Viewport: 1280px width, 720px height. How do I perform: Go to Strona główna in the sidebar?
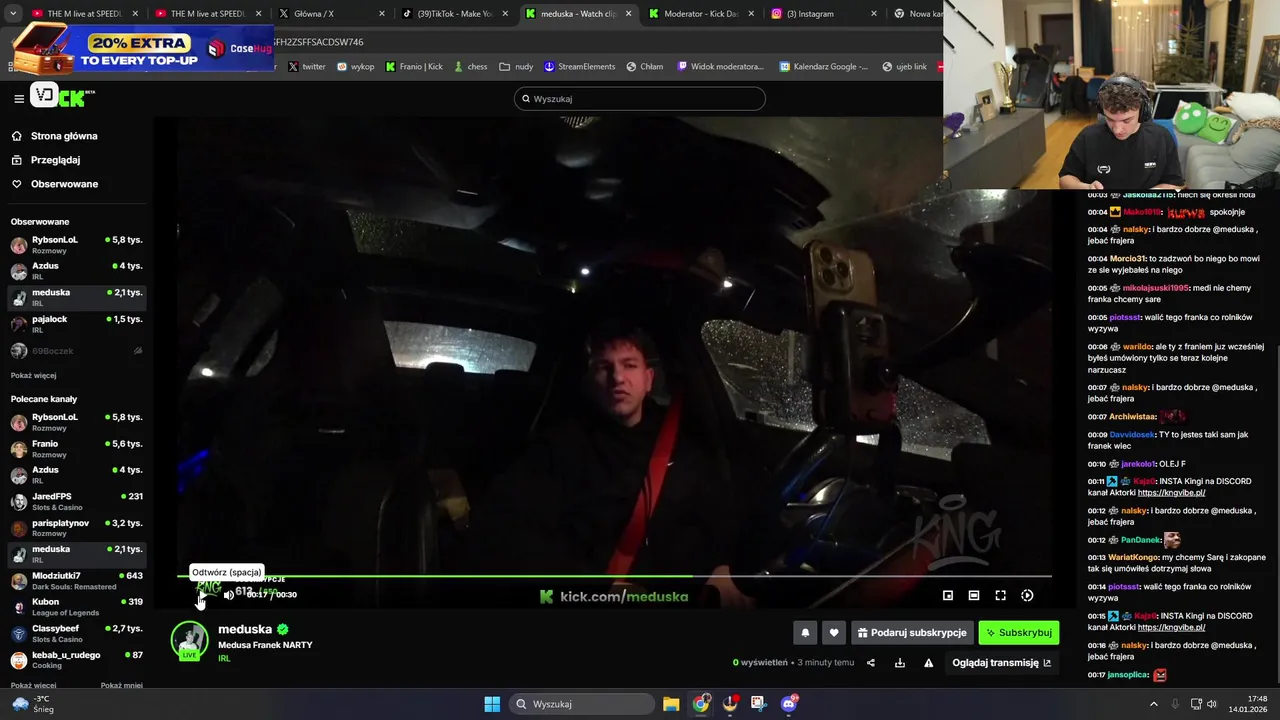pyautogui.click(x=64, y=136)
